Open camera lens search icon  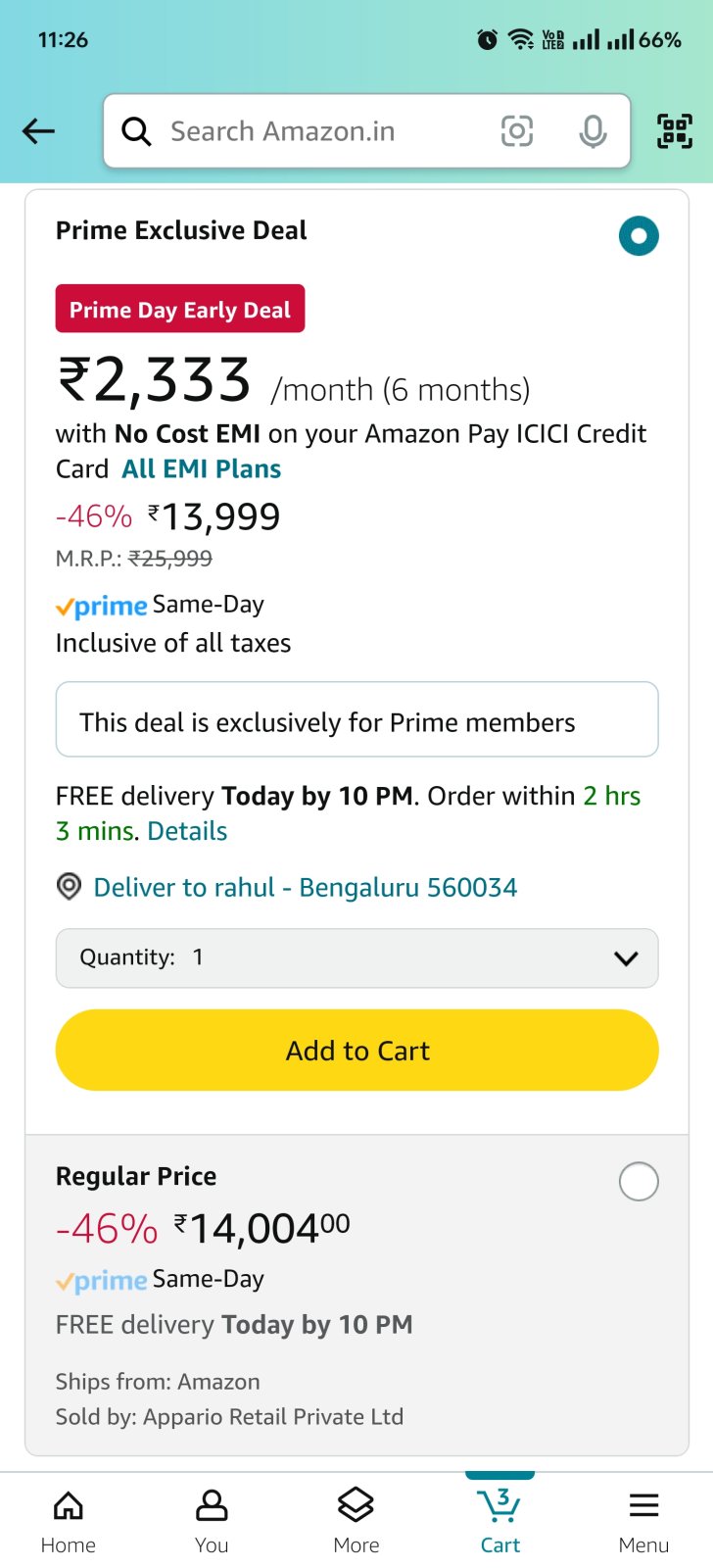coord(517,130)
